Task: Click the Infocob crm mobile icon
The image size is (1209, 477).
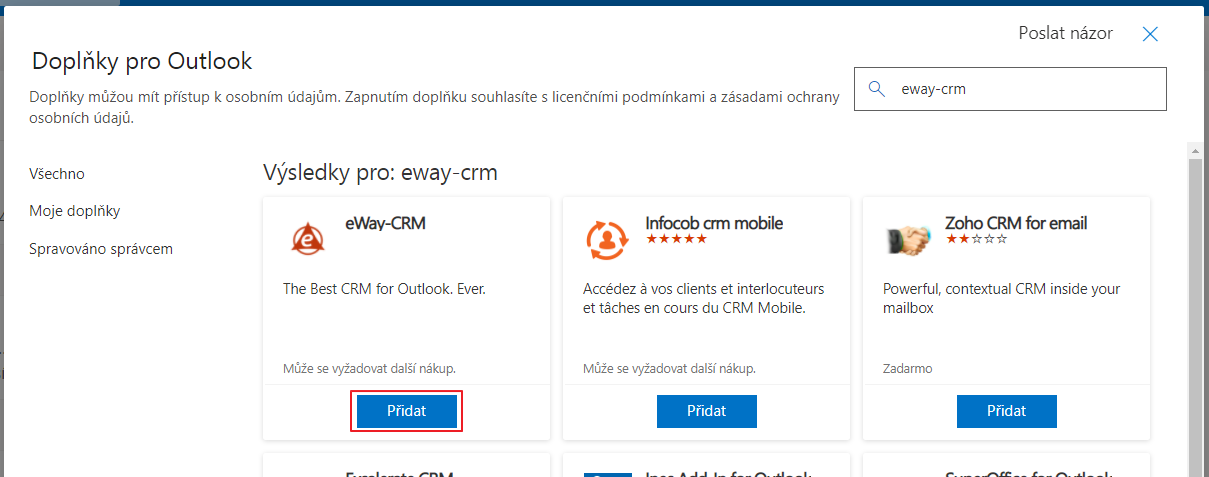Action: point(606,238)
